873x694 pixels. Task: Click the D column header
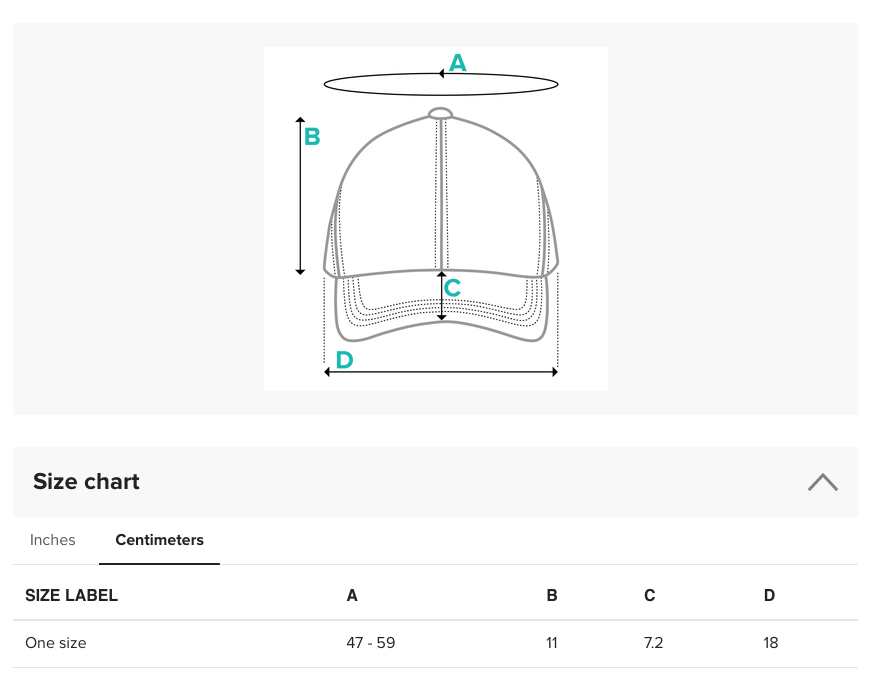point(769,595)
